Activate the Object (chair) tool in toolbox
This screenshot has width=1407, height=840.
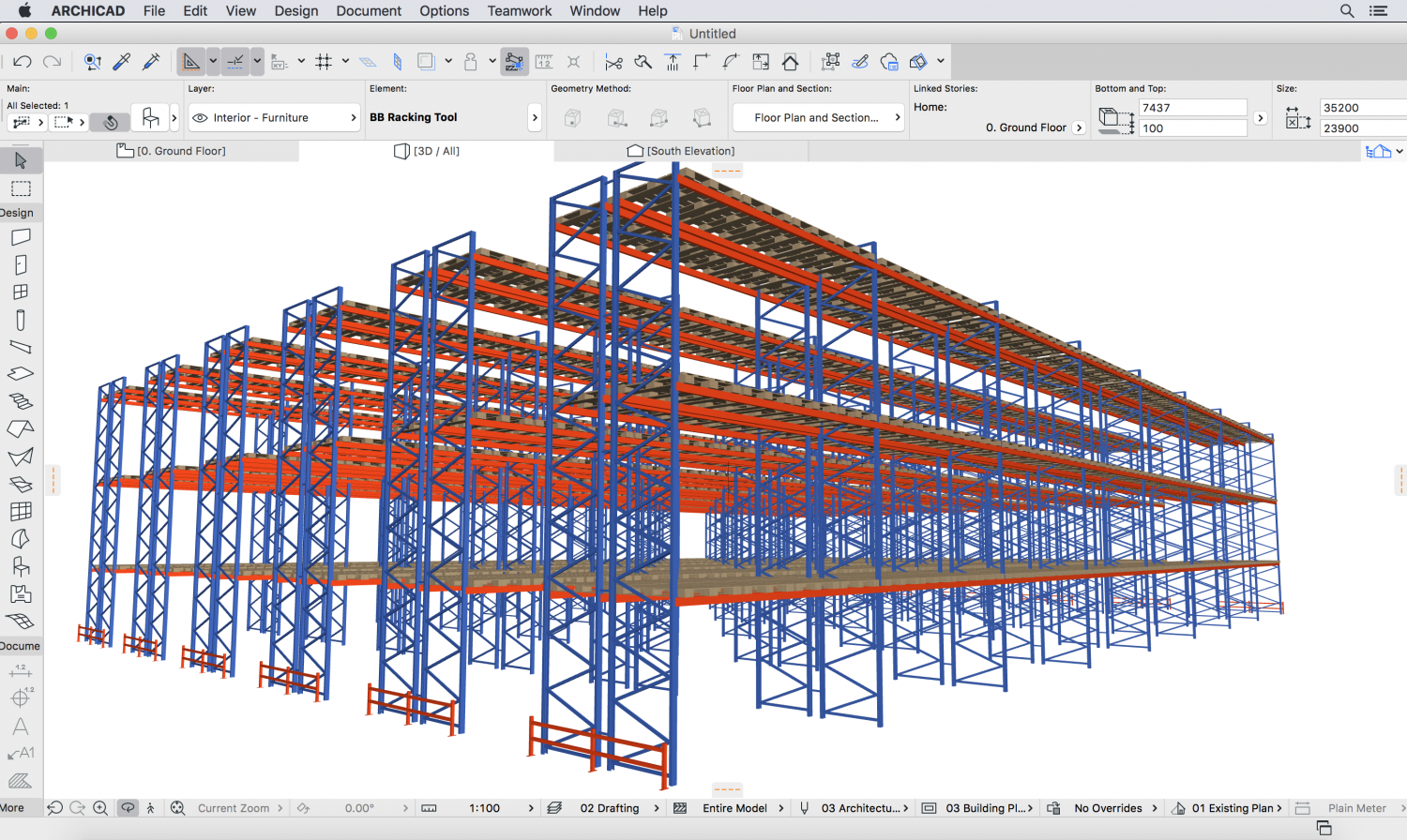(x=21, y=566)
